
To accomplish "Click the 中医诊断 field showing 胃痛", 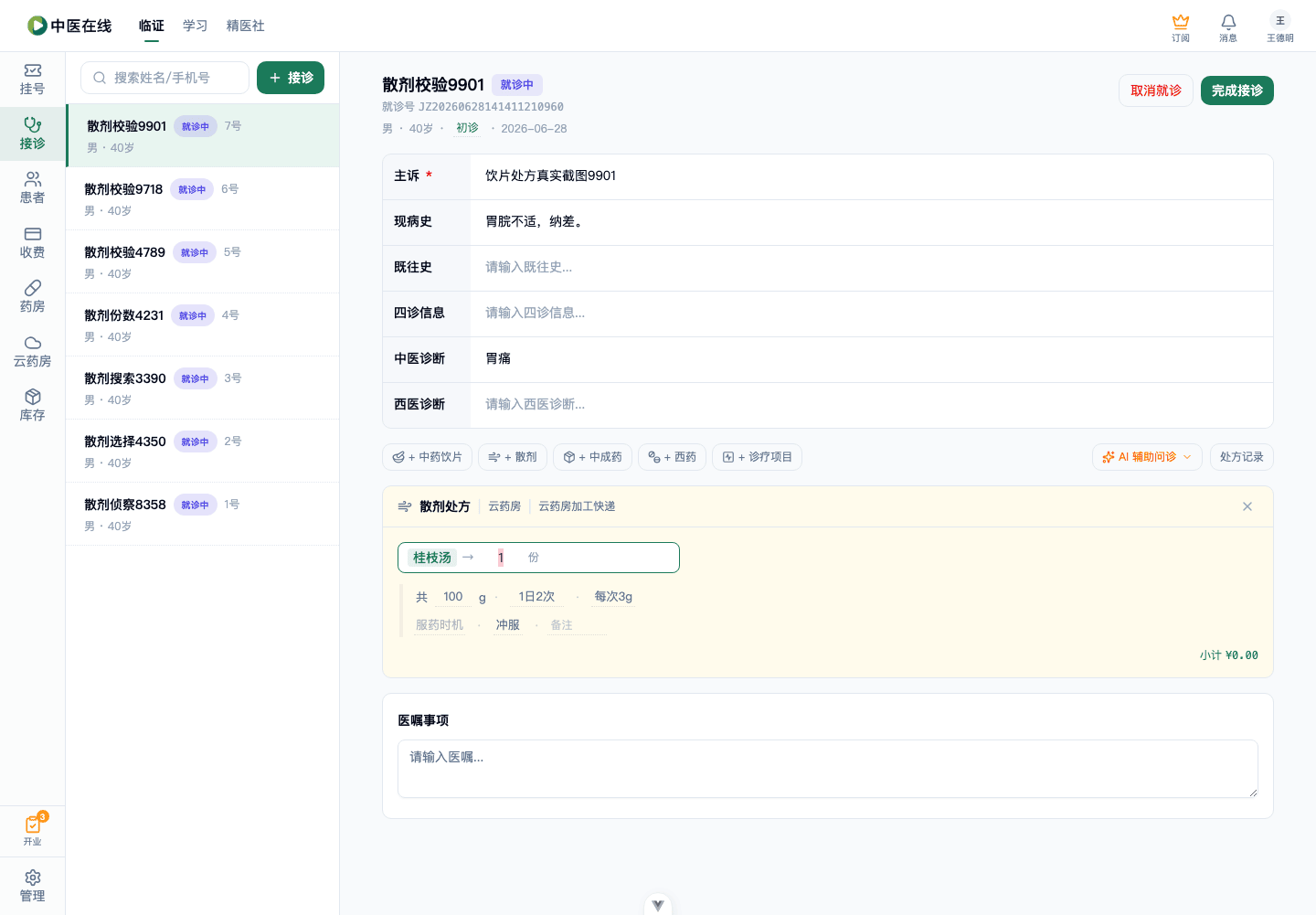I will 871,359.
